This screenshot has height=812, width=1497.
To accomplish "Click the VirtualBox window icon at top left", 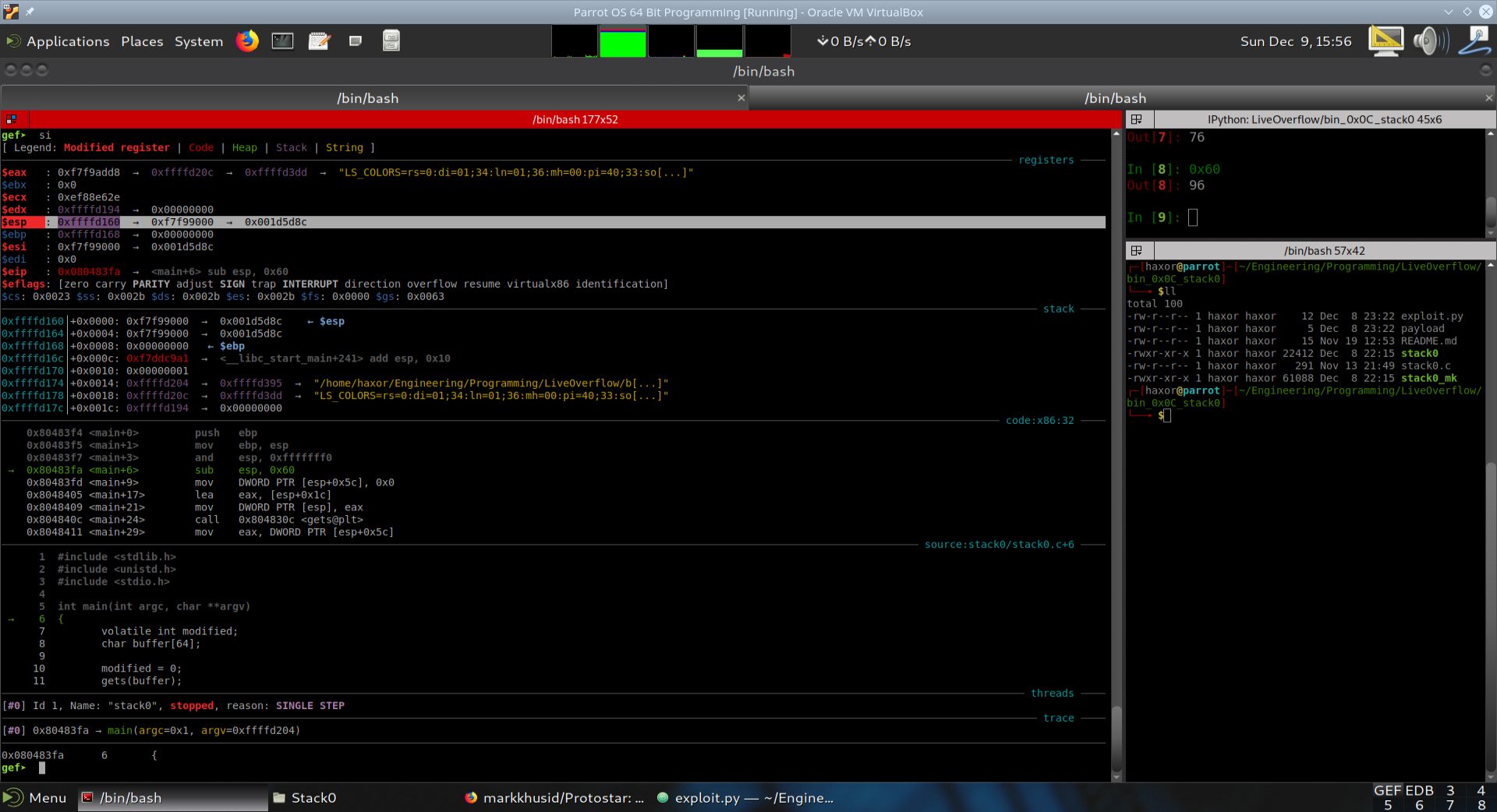I will [10, 12].
